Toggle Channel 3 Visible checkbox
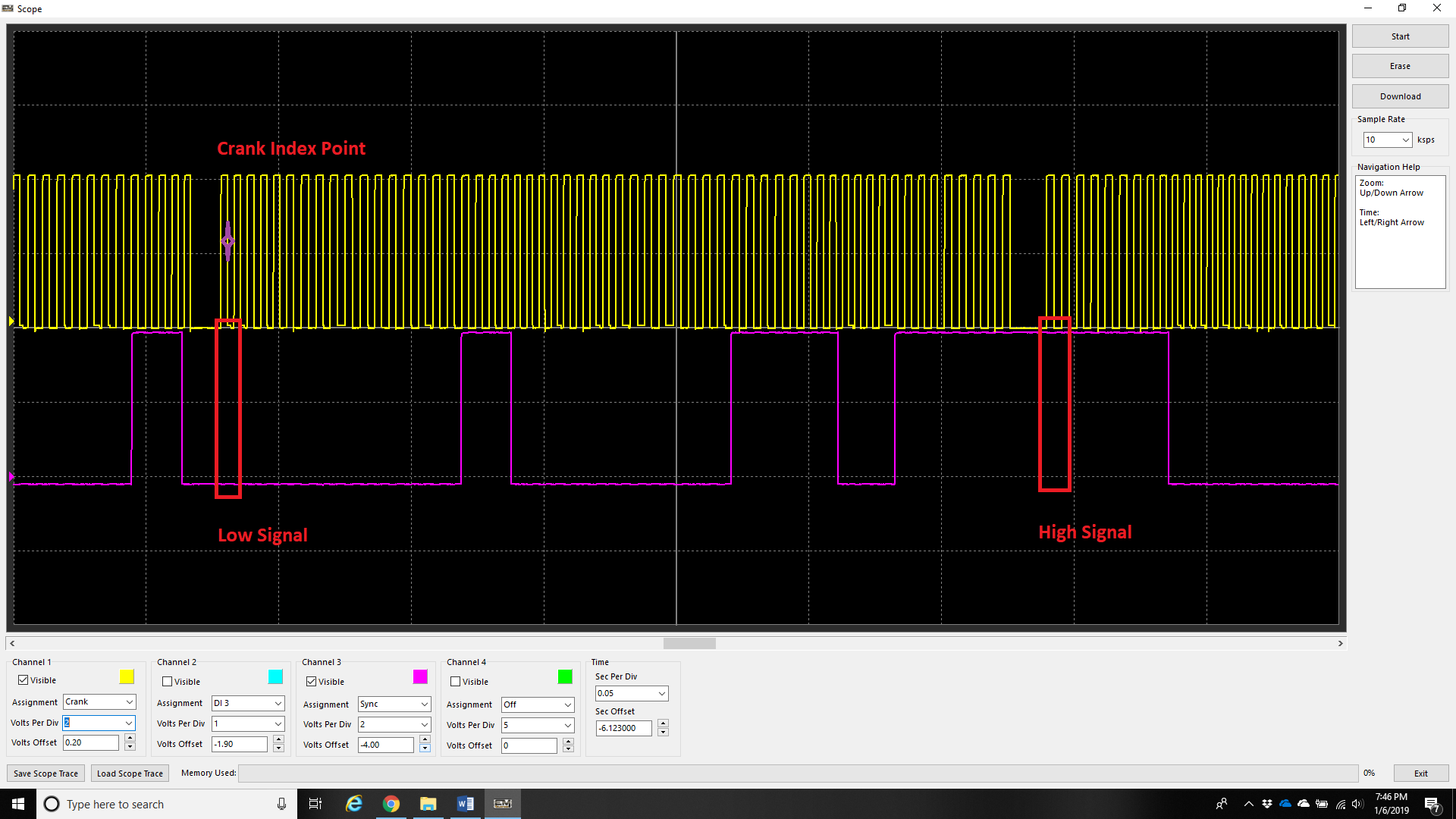1456x819 pixels. click(x=312, y=682)
